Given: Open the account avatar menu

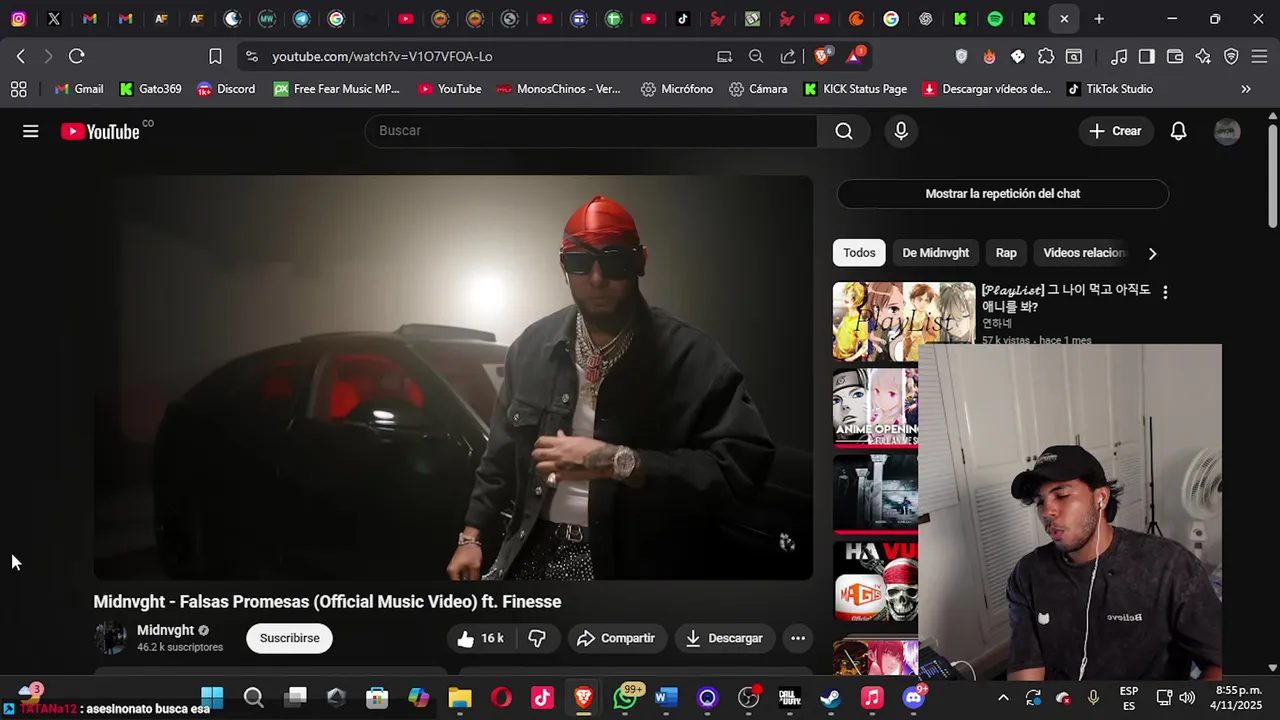Looking at the screenshot, I should 1227,131.
